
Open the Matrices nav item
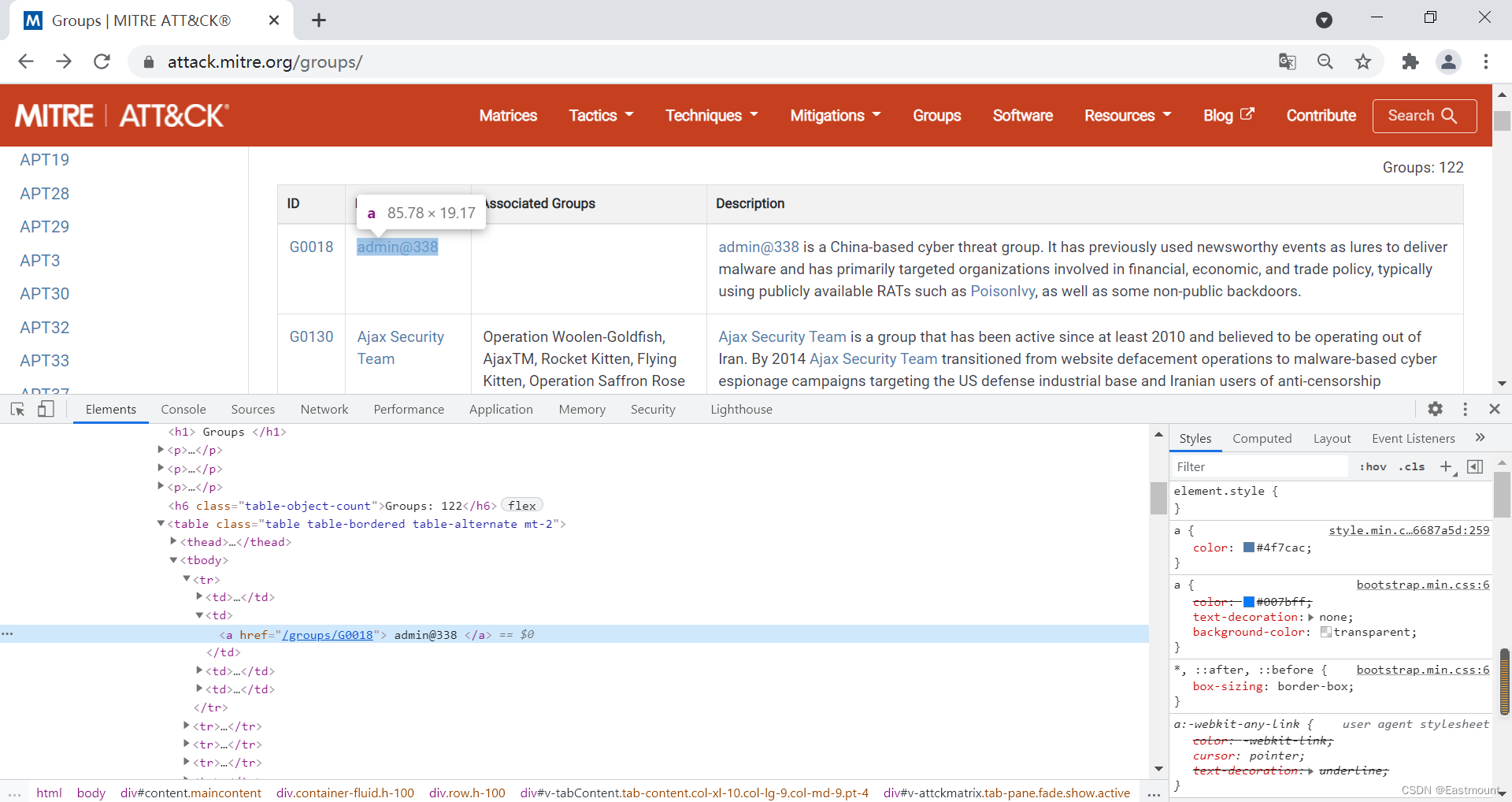508,115
